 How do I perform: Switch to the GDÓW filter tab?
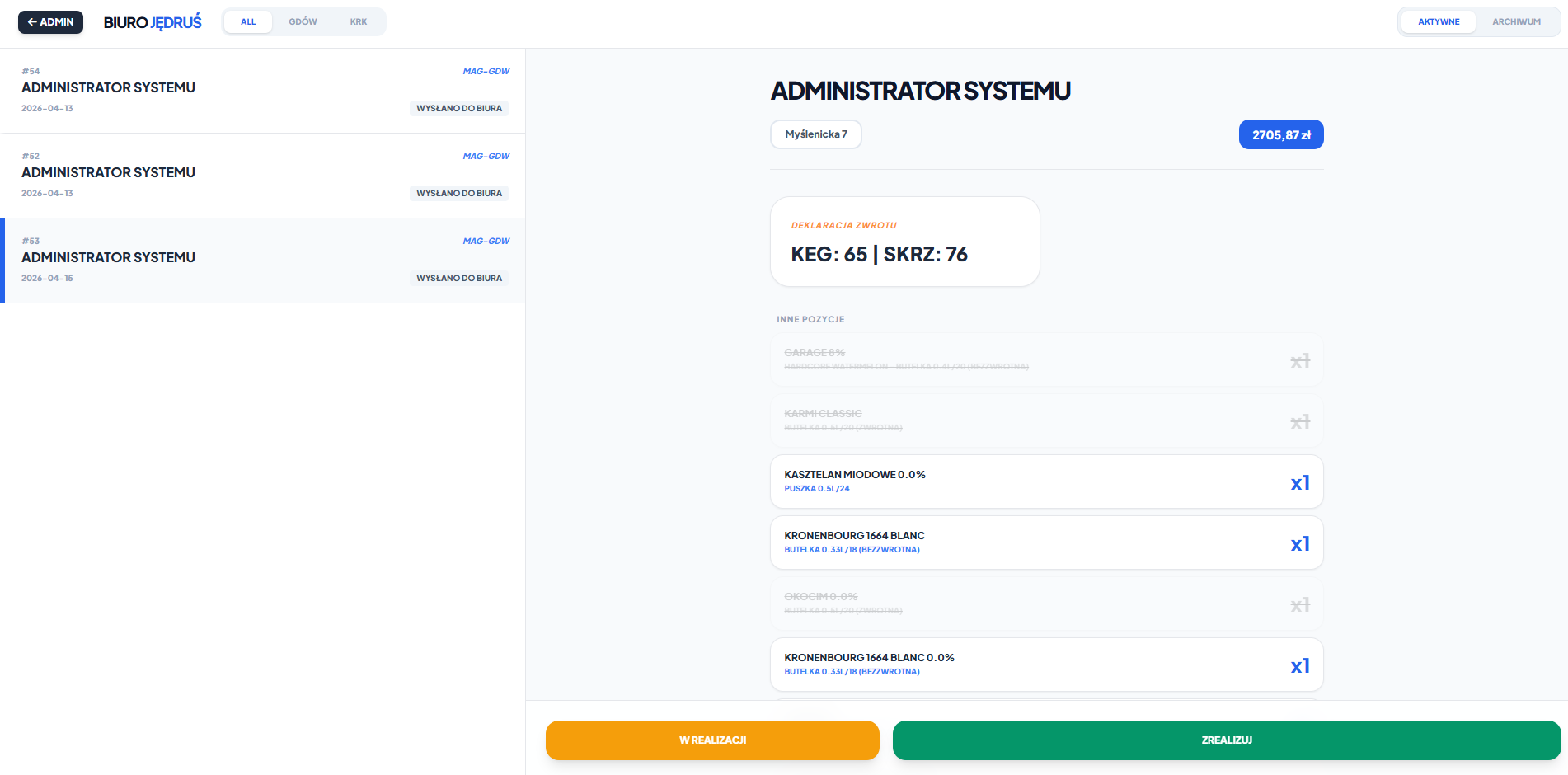tap(303, 22)
